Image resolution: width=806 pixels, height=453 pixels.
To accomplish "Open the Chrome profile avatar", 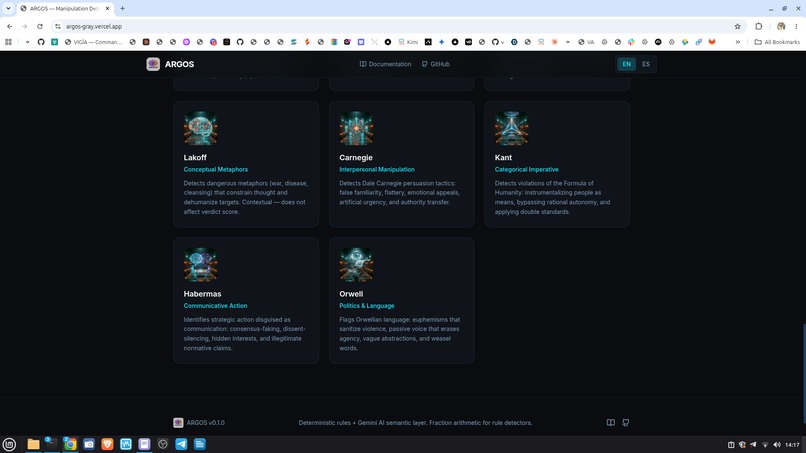I will pos(781,26).
